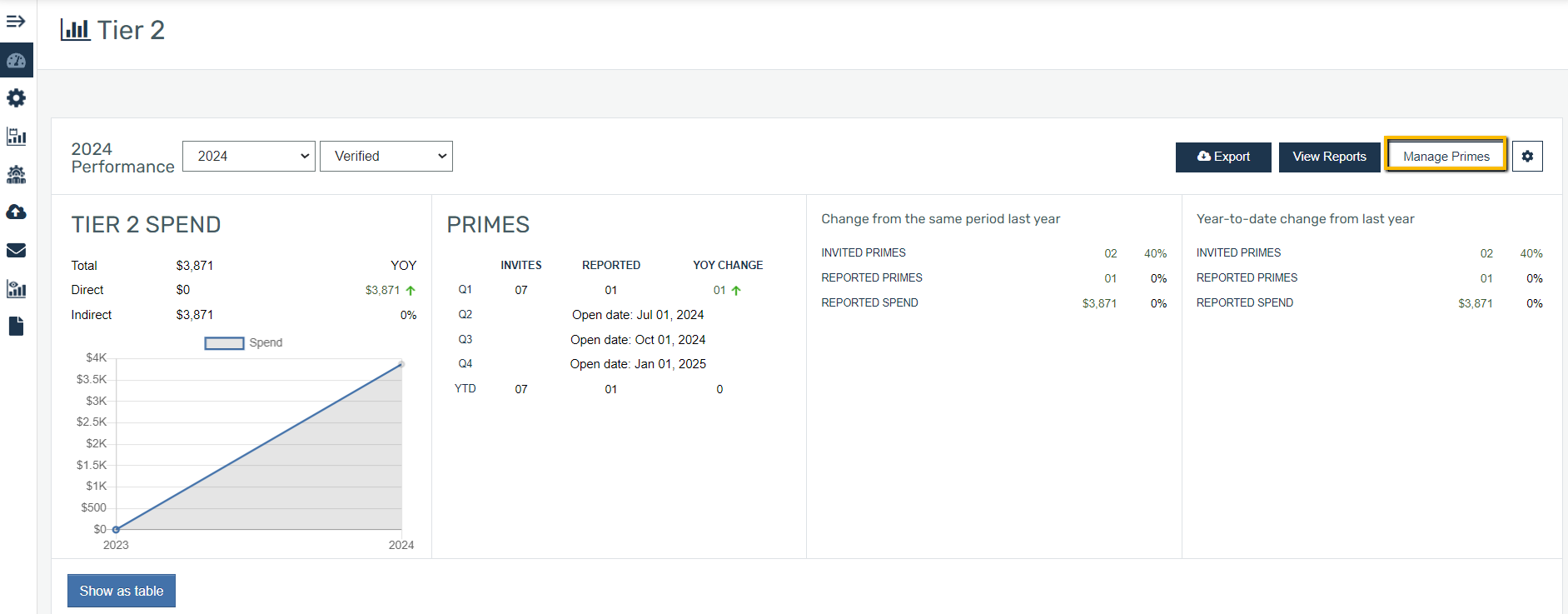1568x614 pixels.
Task: Click Q1 YOY change 01 with up arrow
Action: 727,290
